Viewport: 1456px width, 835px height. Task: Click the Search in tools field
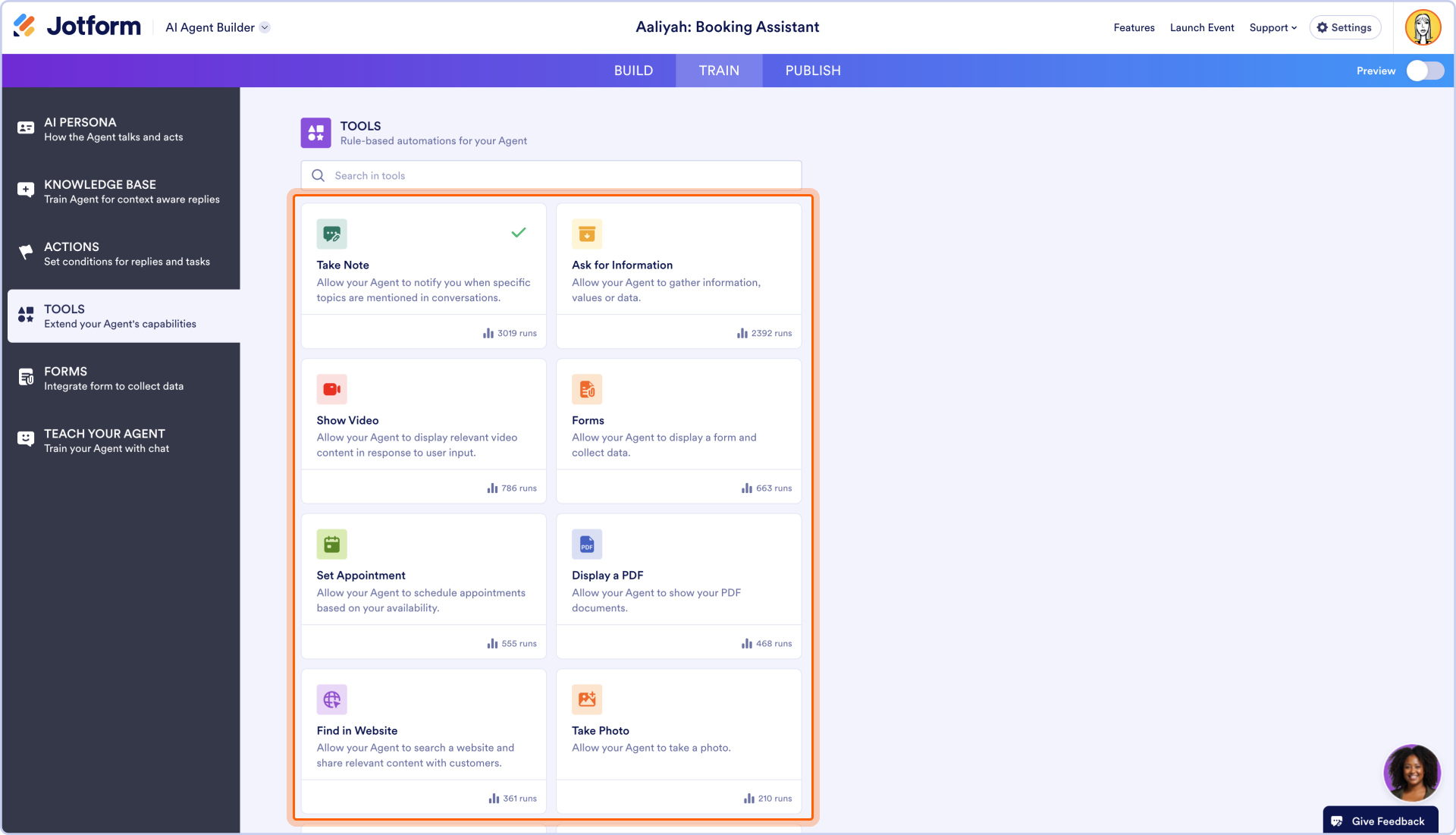pos(551,175)
